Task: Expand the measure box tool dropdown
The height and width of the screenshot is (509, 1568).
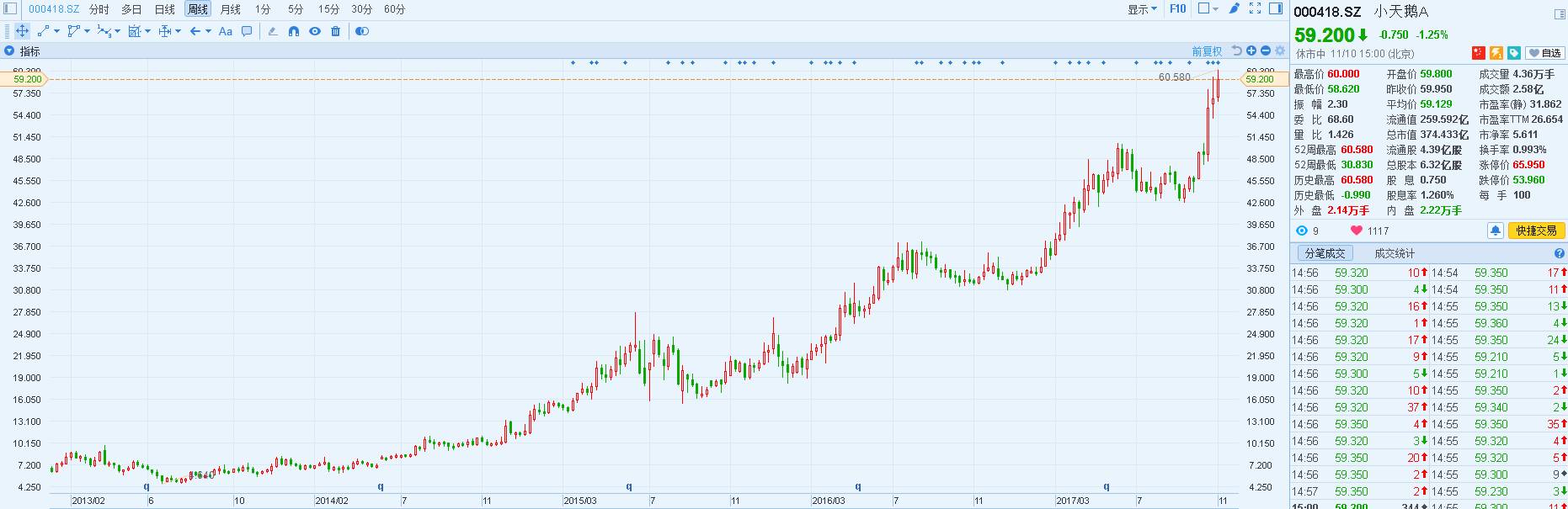Action: click(x=148, y=31)
